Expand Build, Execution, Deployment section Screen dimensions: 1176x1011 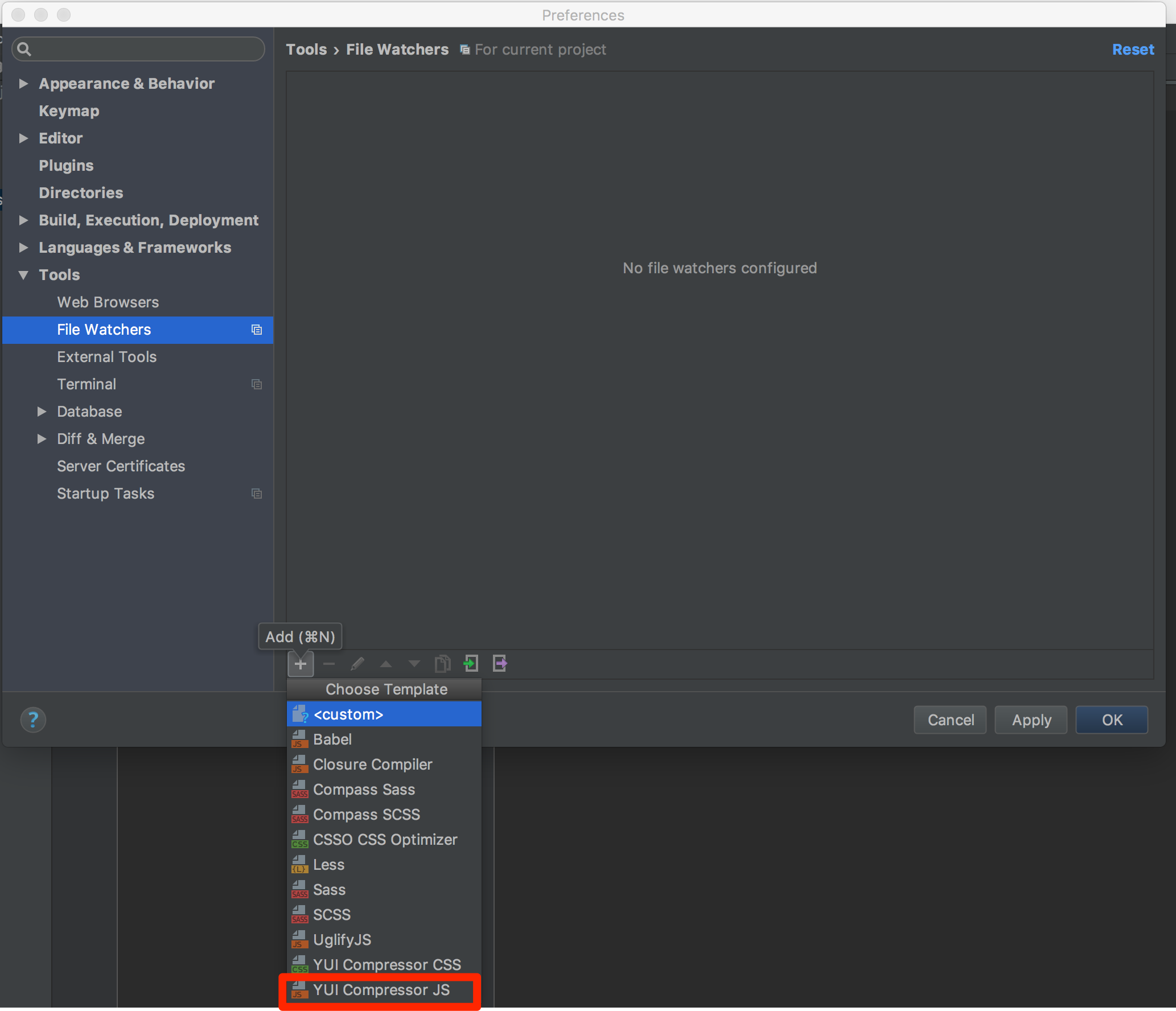click(x=23, y=220)
